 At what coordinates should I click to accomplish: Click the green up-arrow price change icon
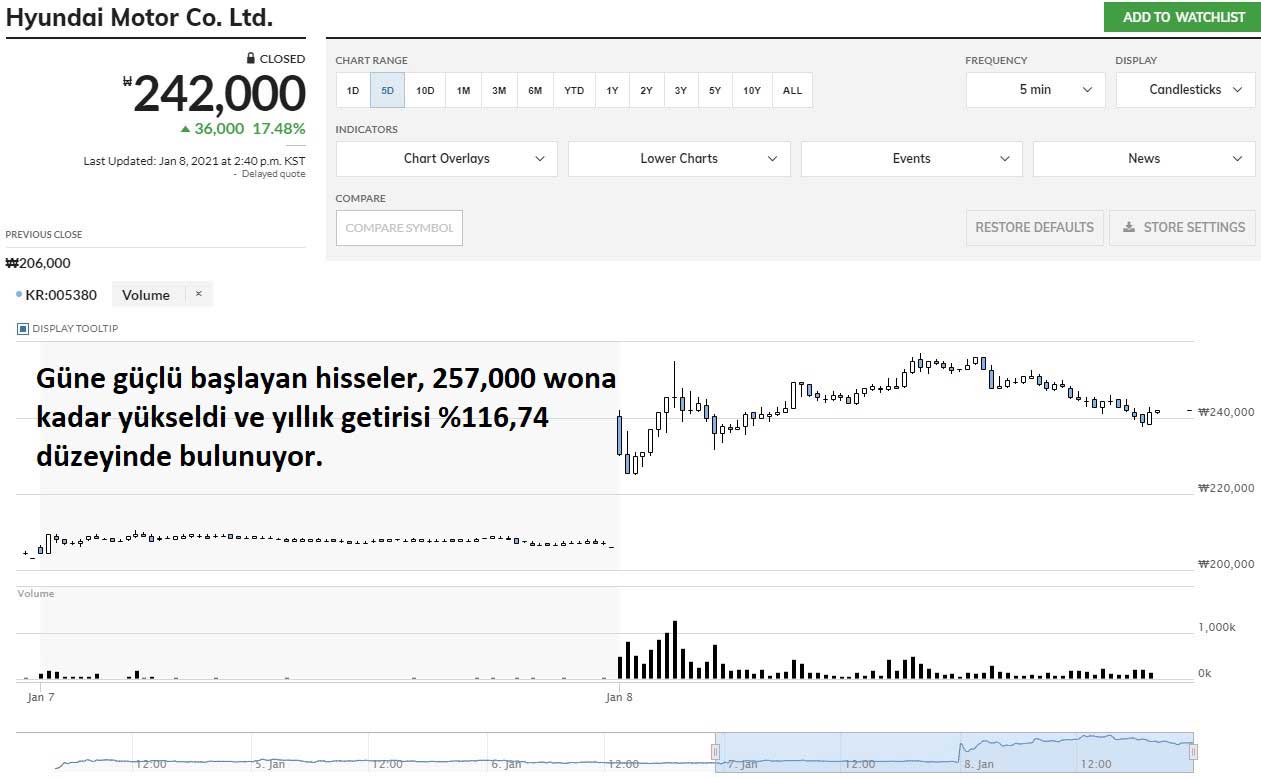185,129
